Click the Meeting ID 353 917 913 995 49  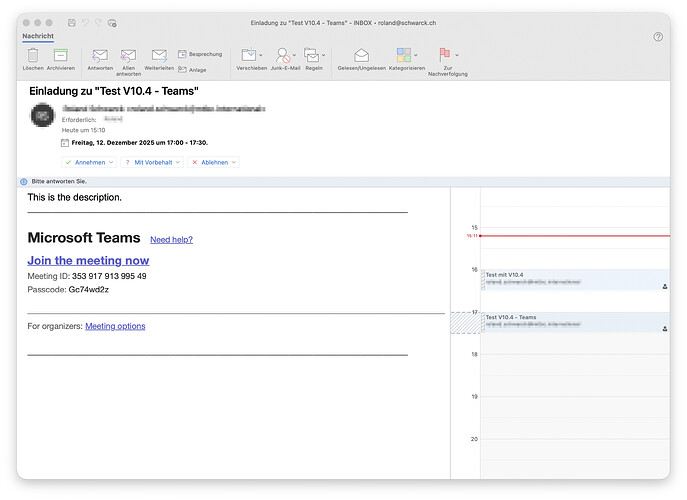pyautogui.click(x=87, y=276)
